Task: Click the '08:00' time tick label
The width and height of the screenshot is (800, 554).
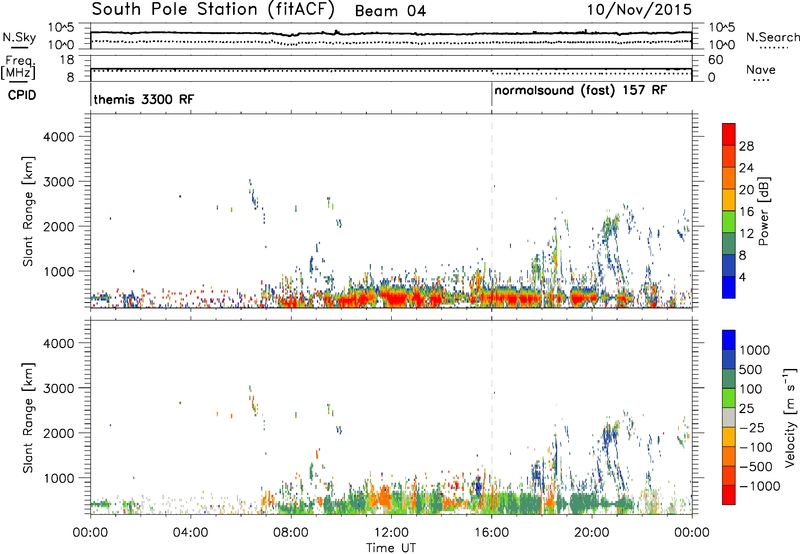Action: coord(291,533)
